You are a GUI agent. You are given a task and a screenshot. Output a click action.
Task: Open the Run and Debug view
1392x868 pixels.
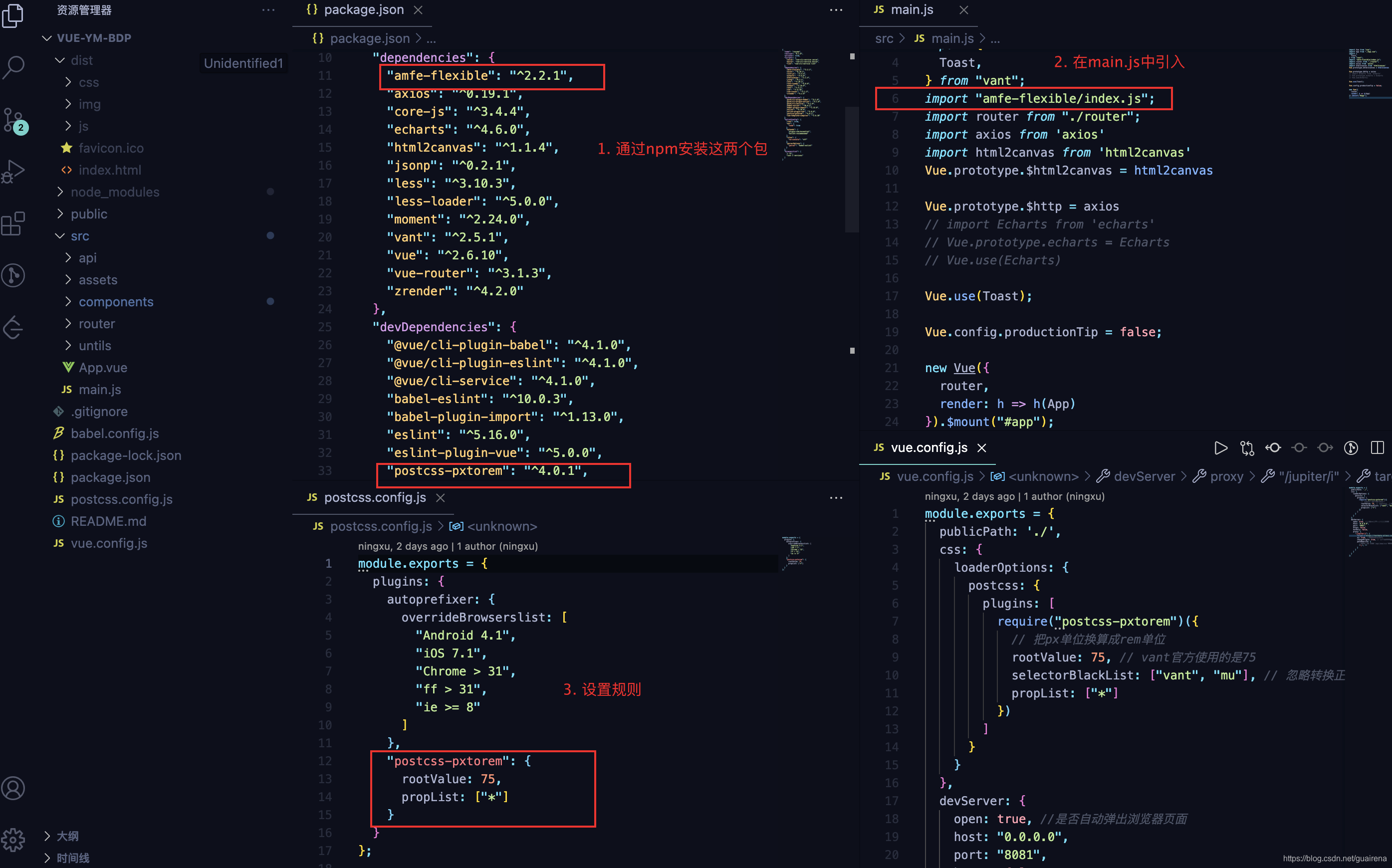tap(14, 171)
